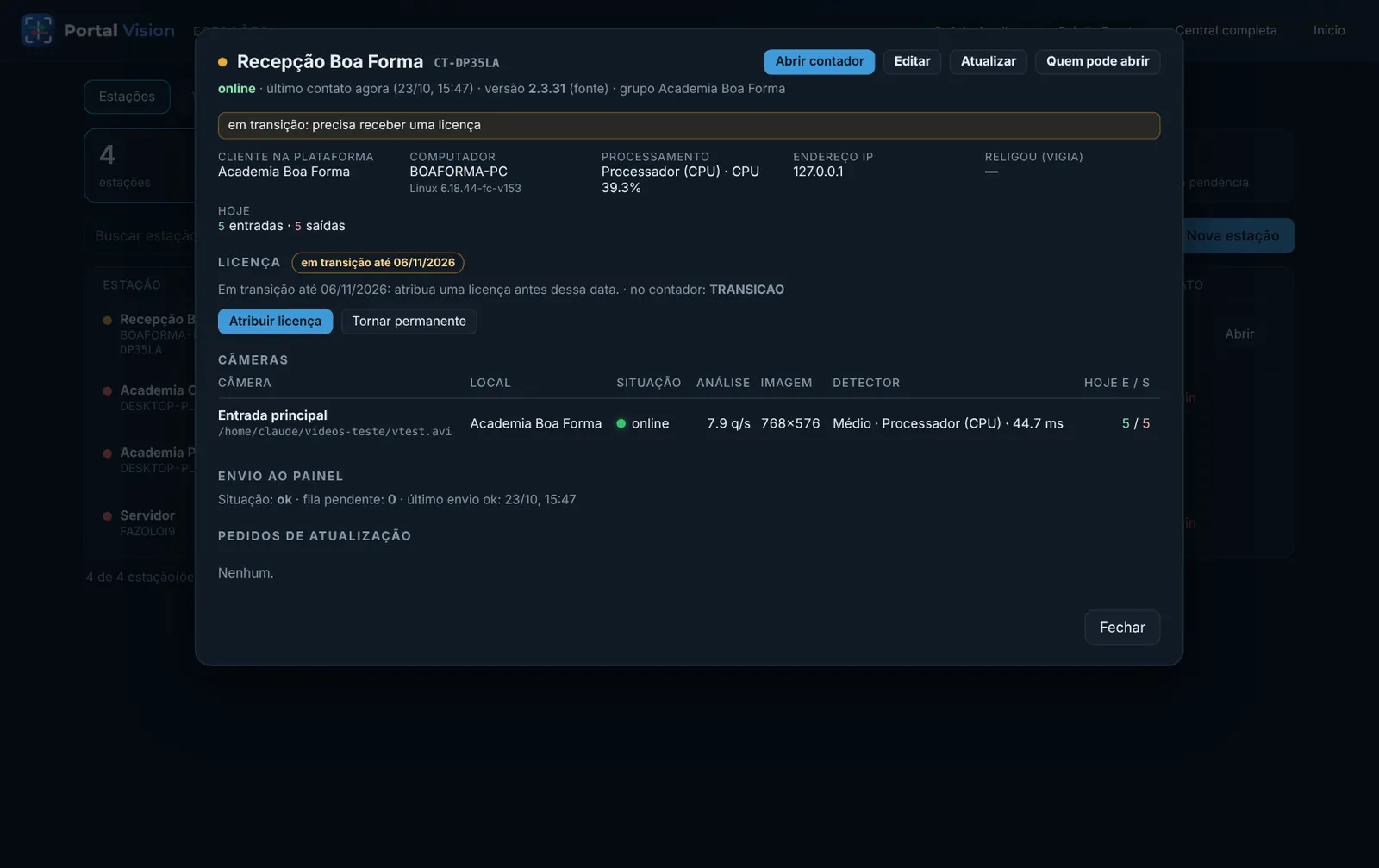Close the dialog with Fechar
1379x868 pixels.
1122,628
